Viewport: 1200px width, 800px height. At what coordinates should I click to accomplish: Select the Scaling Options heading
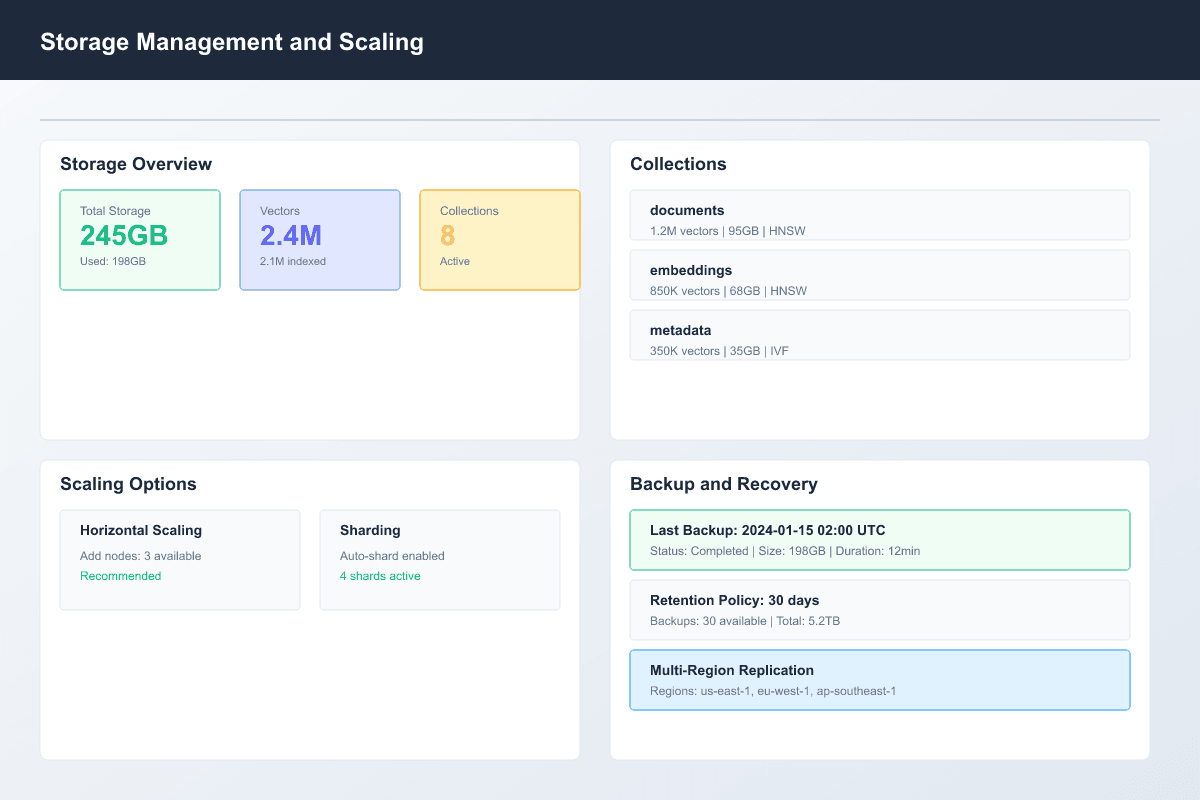(x=128, y=484)
